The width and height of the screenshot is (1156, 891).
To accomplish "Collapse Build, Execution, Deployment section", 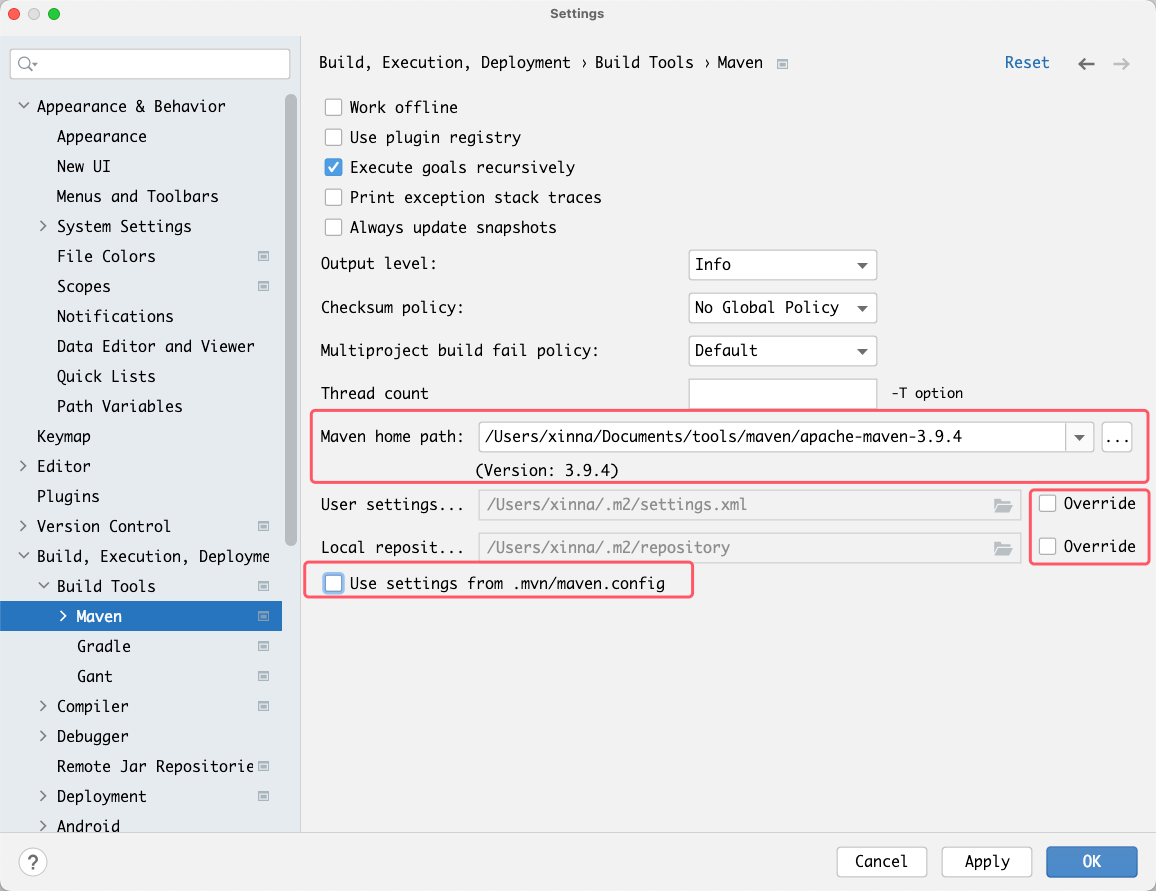I will 24,556.
